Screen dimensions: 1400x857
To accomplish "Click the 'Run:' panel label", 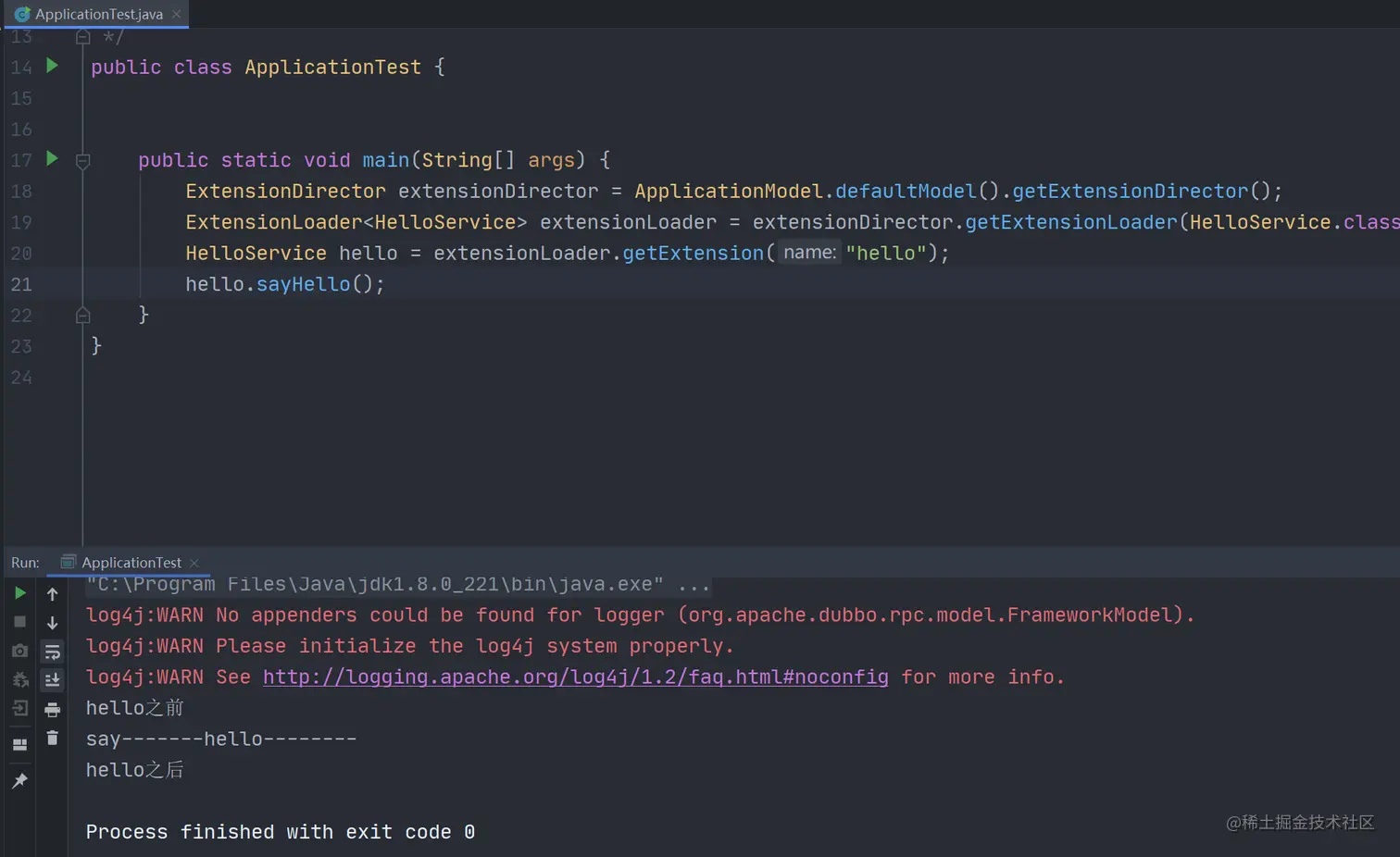I will (x=25, y=563).
